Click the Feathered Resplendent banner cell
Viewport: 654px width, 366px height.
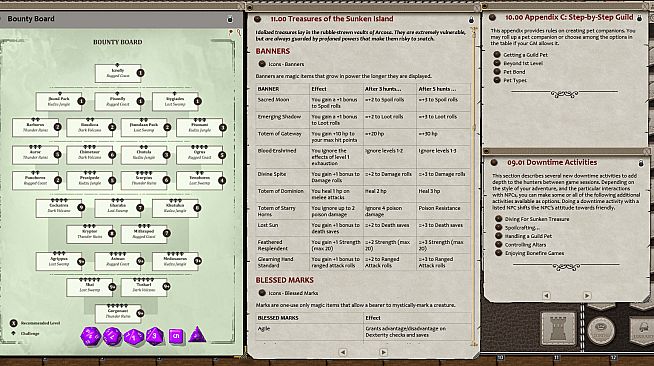(282, 245)
